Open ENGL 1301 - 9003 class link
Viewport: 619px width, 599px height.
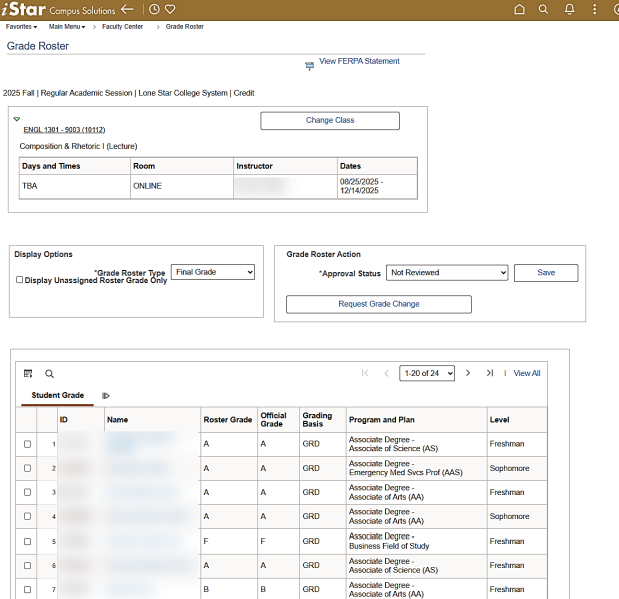(x=64, y=130)
